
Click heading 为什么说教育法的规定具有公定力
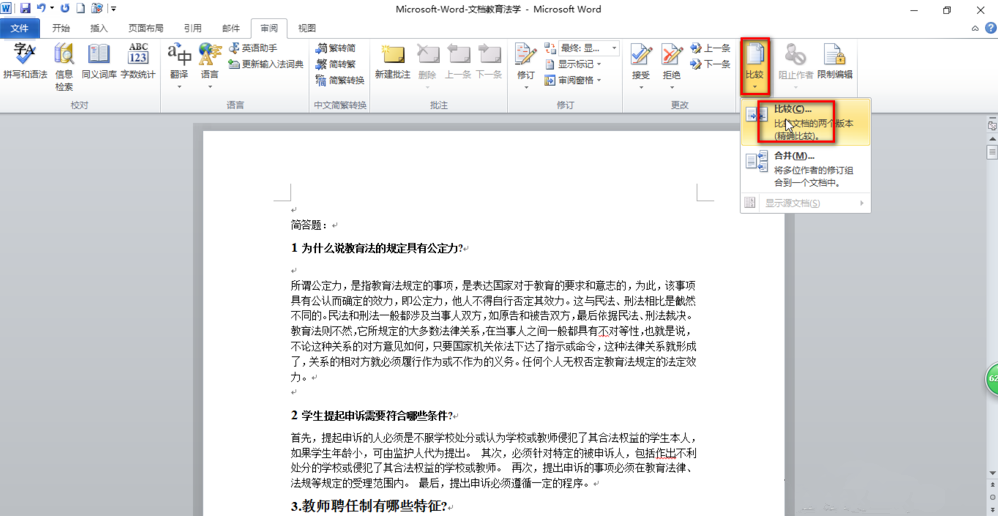pyautogui.click(x=380, y=248)
